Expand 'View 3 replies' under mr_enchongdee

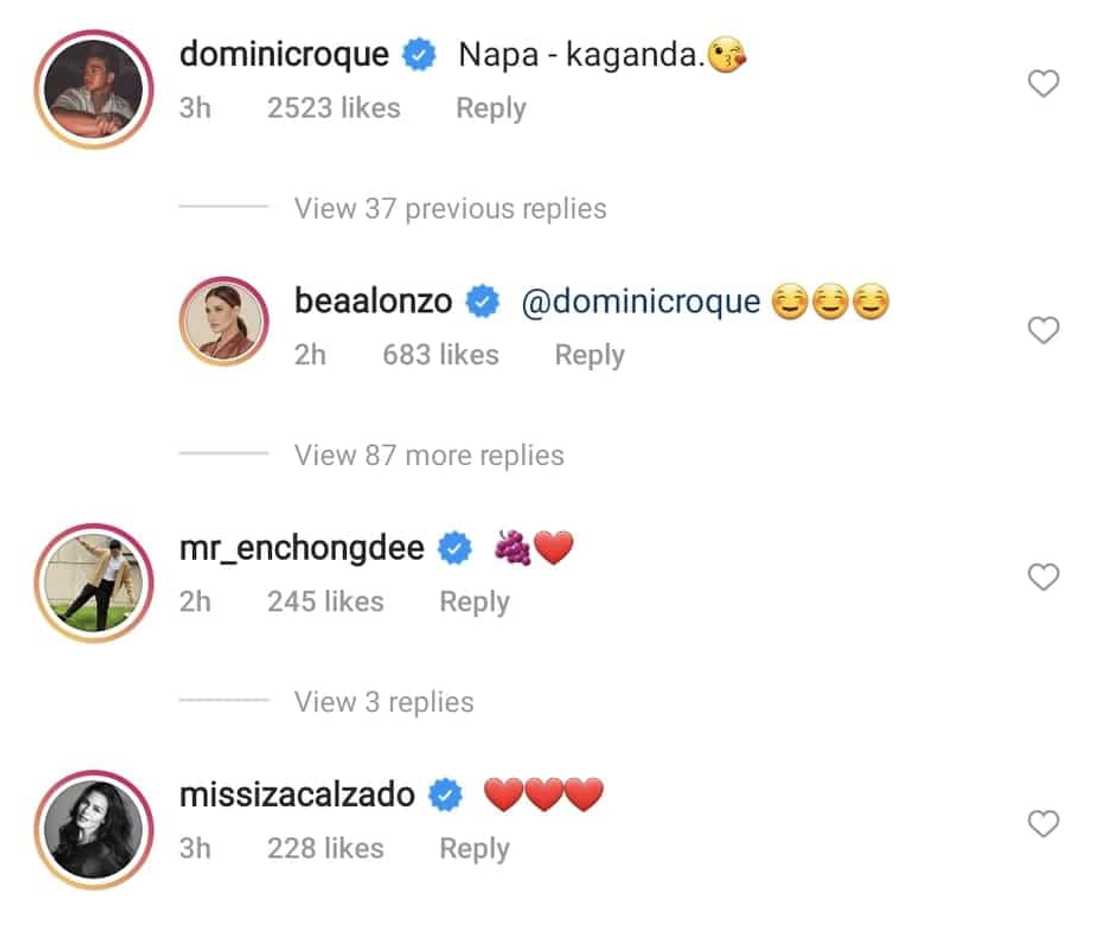(383, 702)
